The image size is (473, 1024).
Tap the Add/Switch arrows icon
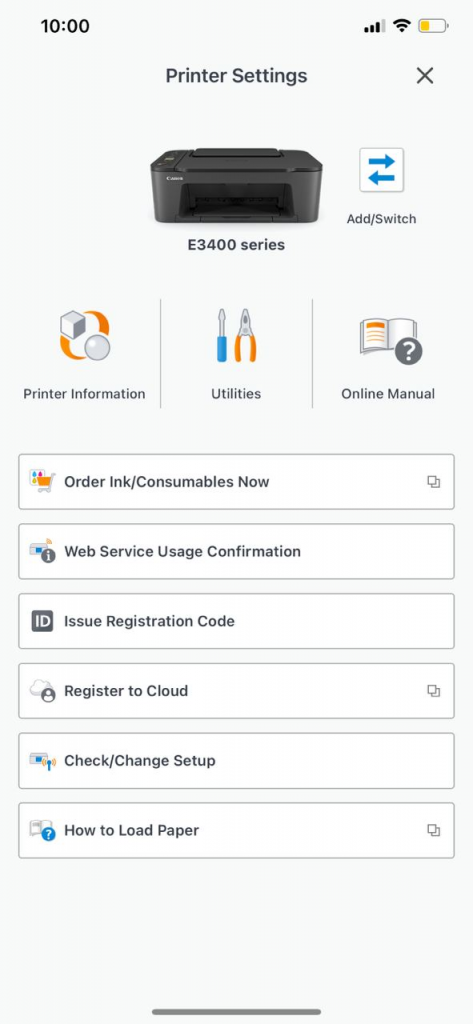coord(382,170)
